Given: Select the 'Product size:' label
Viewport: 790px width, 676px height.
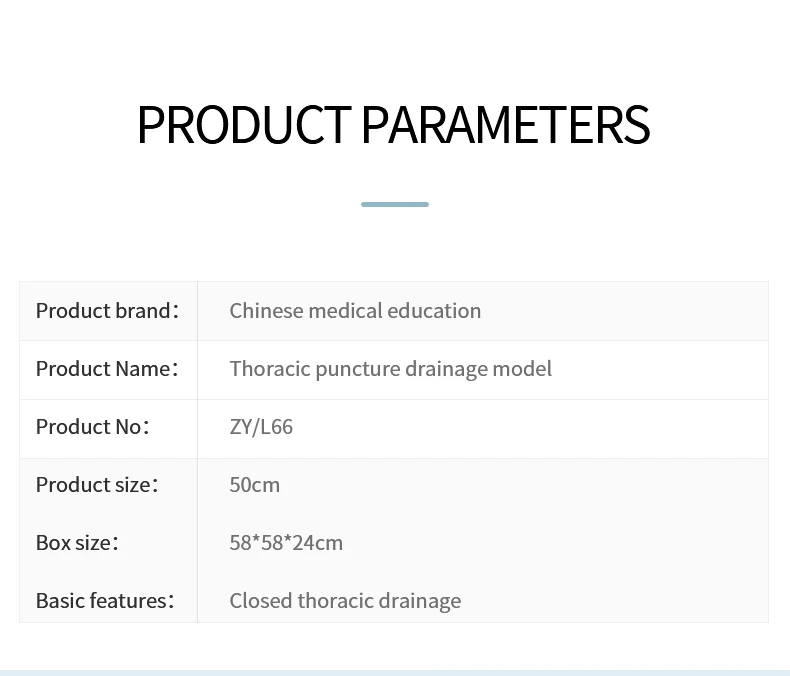Looking at the screenshot, I should pos(97,485).
